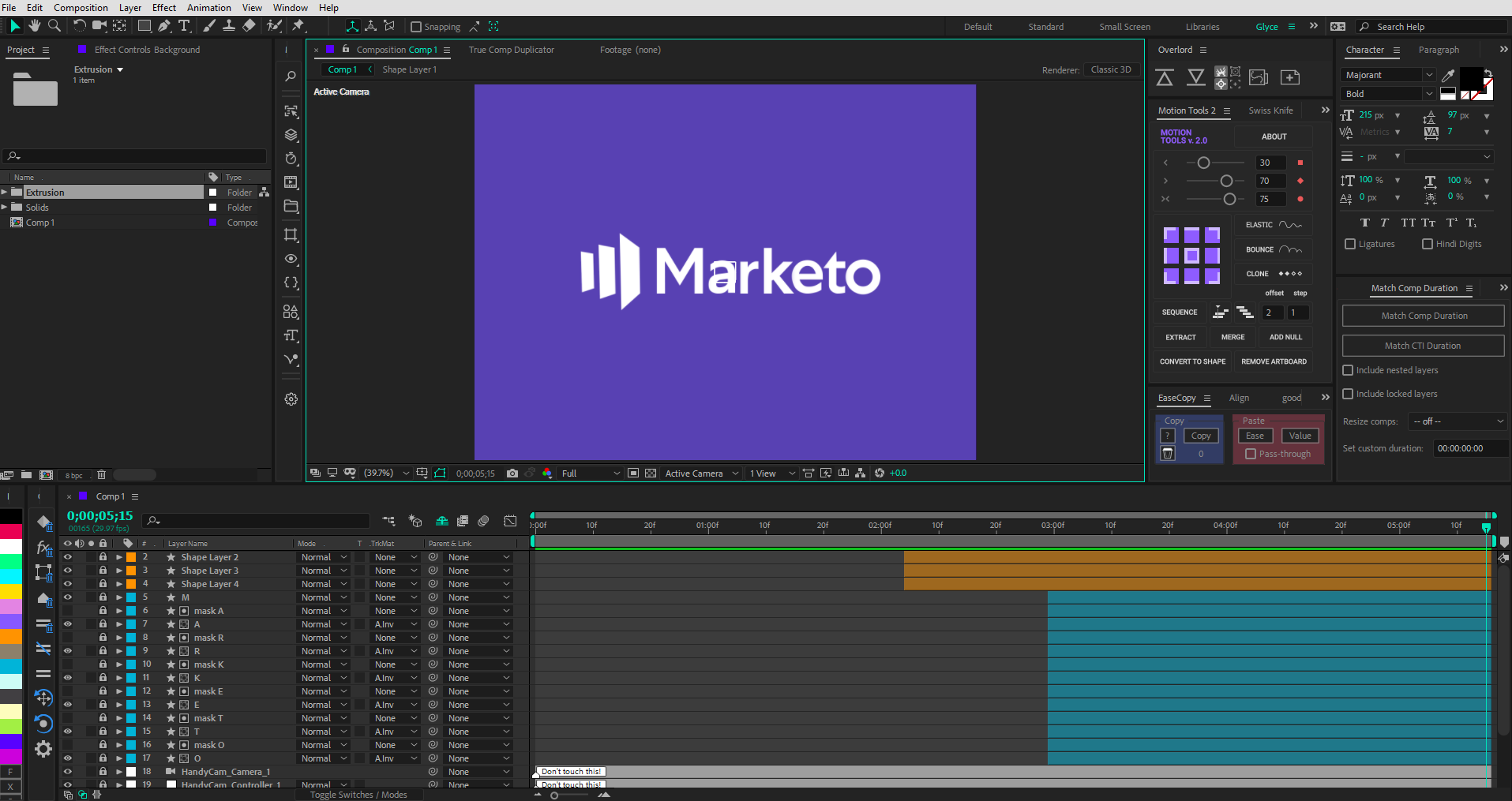Expand the Solids folder
Screen dimensions: 1512x801
coord(5,207)
